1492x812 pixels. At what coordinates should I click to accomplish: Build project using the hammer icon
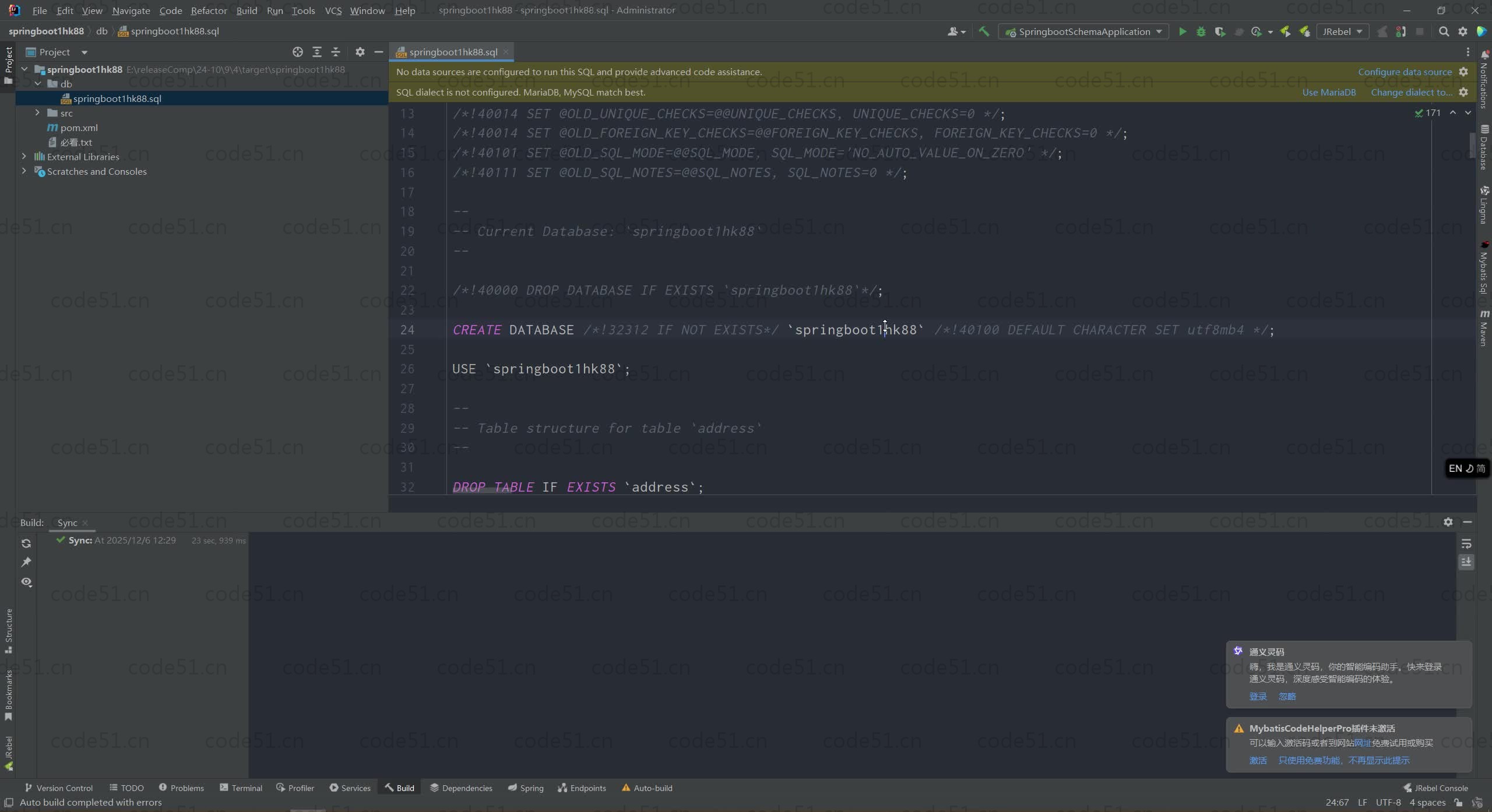point(984,31)
